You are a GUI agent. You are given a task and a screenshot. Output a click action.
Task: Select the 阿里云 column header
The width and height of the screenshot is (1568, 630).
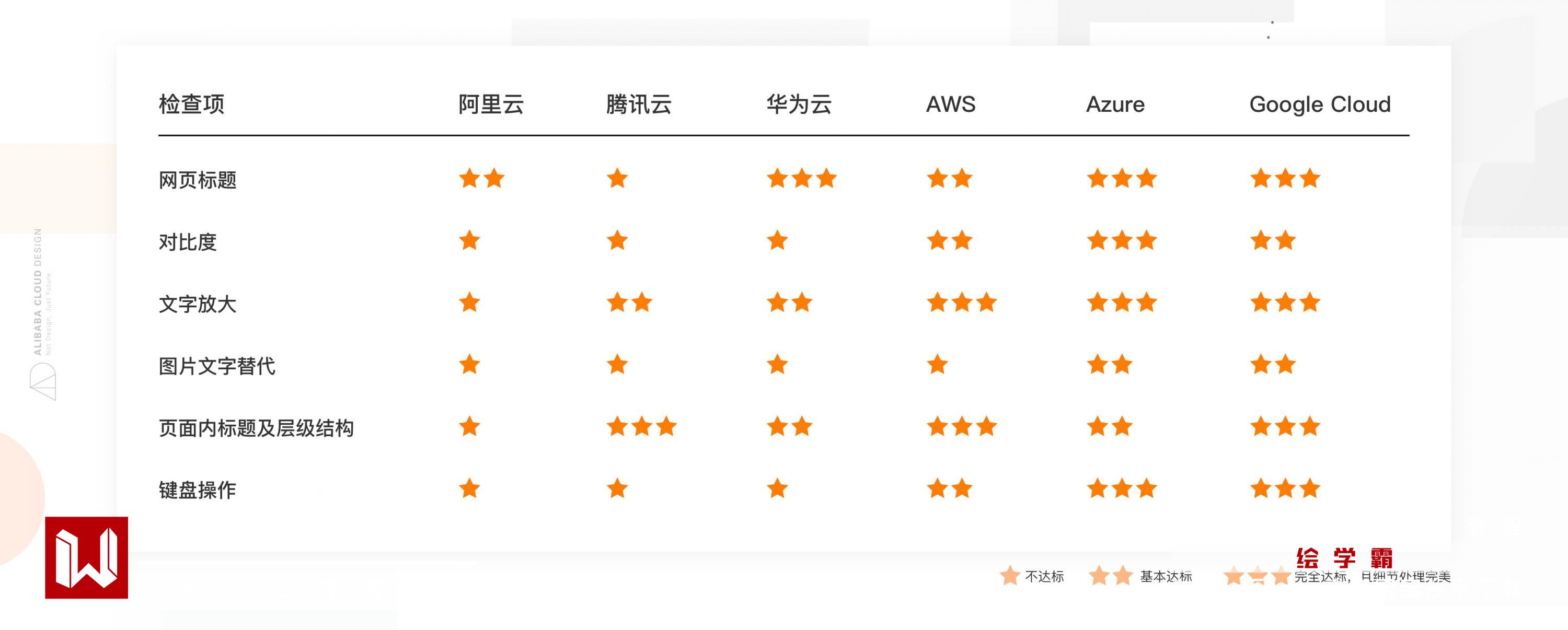491,104
